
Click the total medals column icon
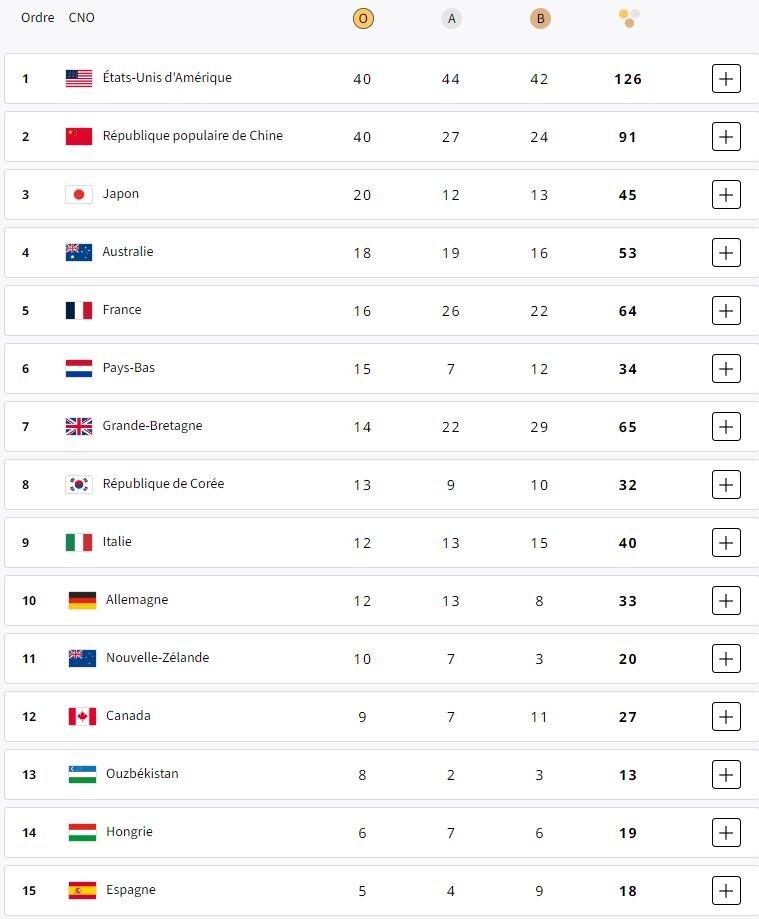pyautogui.click(x=628, y=18)
